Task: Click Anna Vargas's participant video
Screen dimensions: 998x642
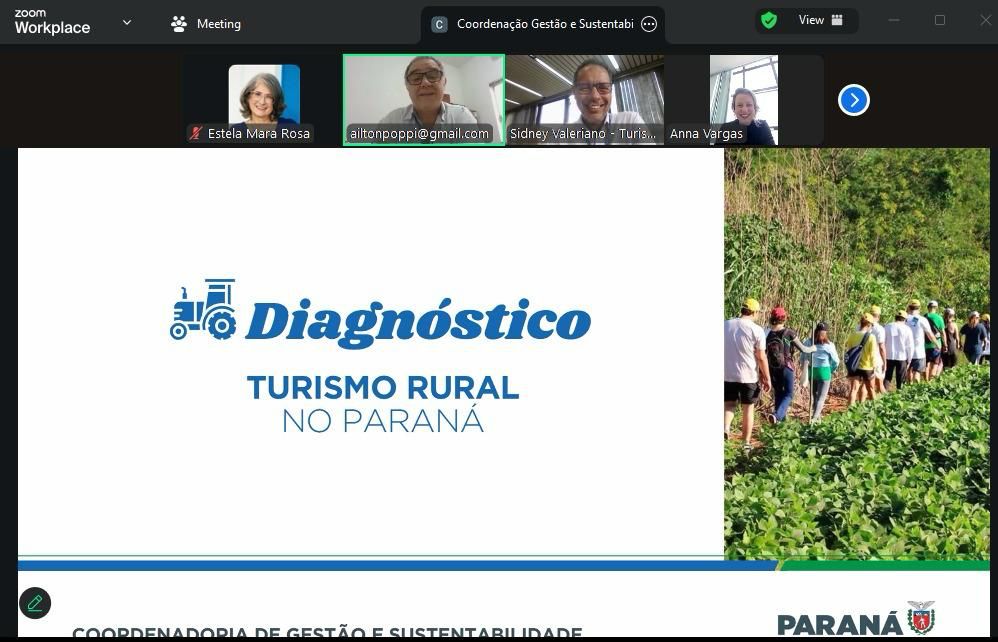Action: tap(744, 95)
